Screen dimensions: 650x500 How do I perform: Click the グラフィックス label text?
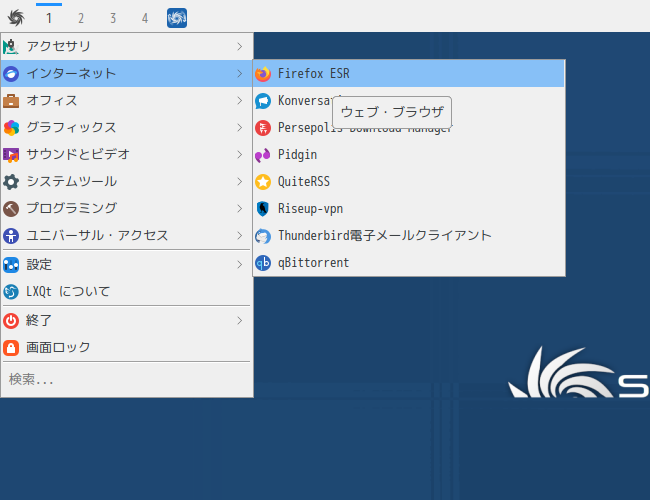71,128
